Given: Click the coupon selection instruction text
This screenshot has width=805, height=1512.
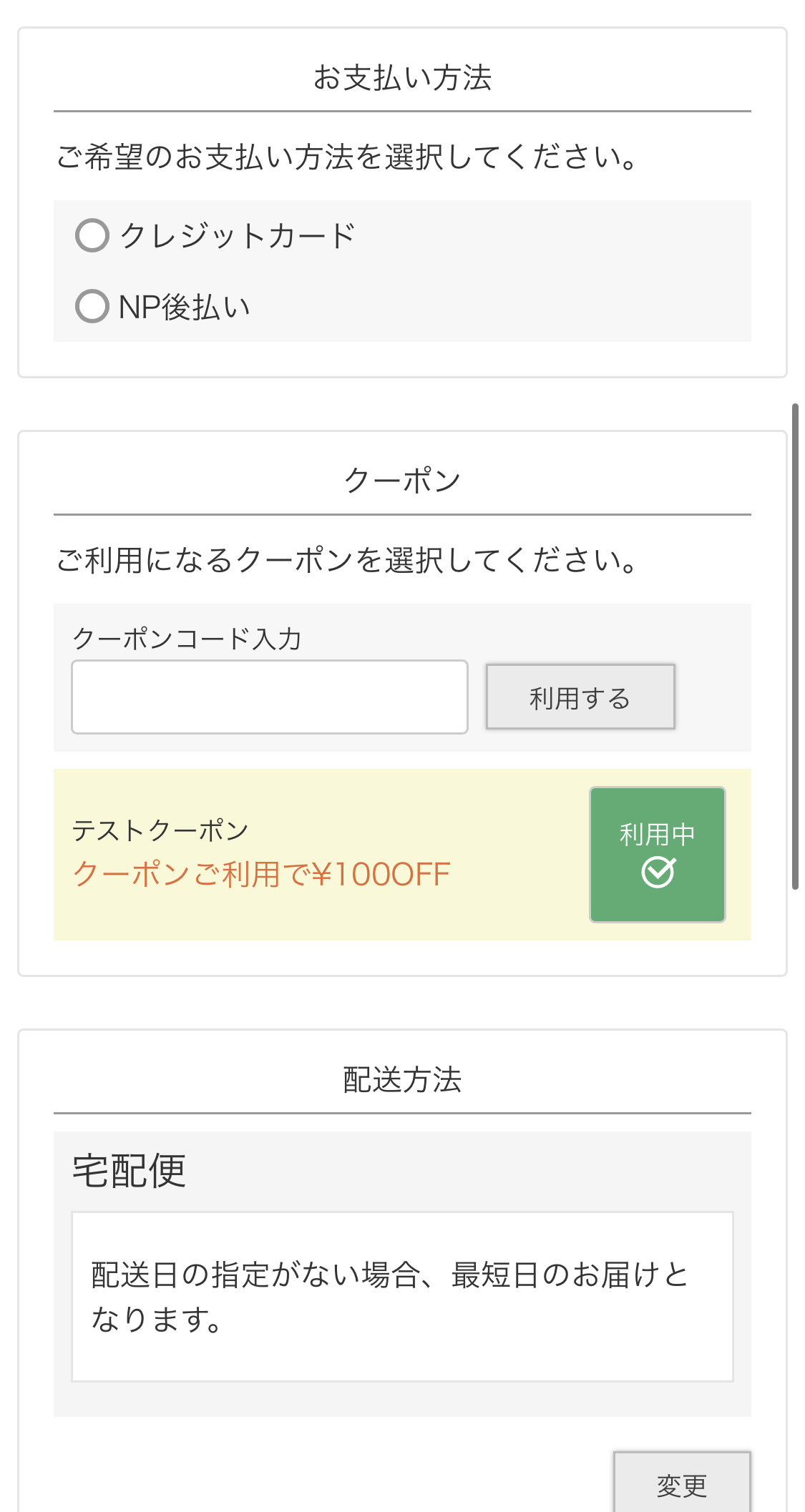Looking at the screenshot, I should point(347,560).
